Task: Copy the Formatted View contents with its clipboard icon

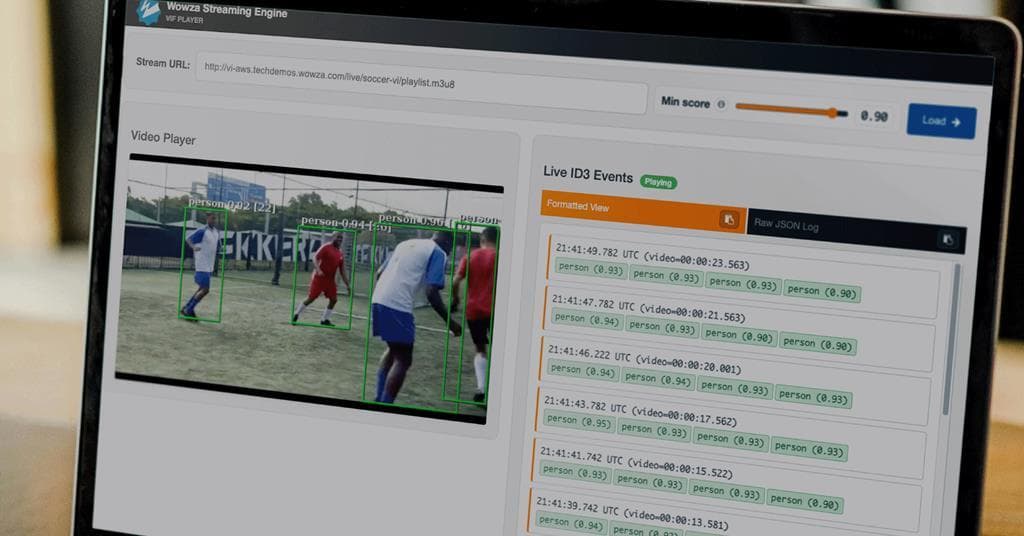Action: tap(729, 219)
